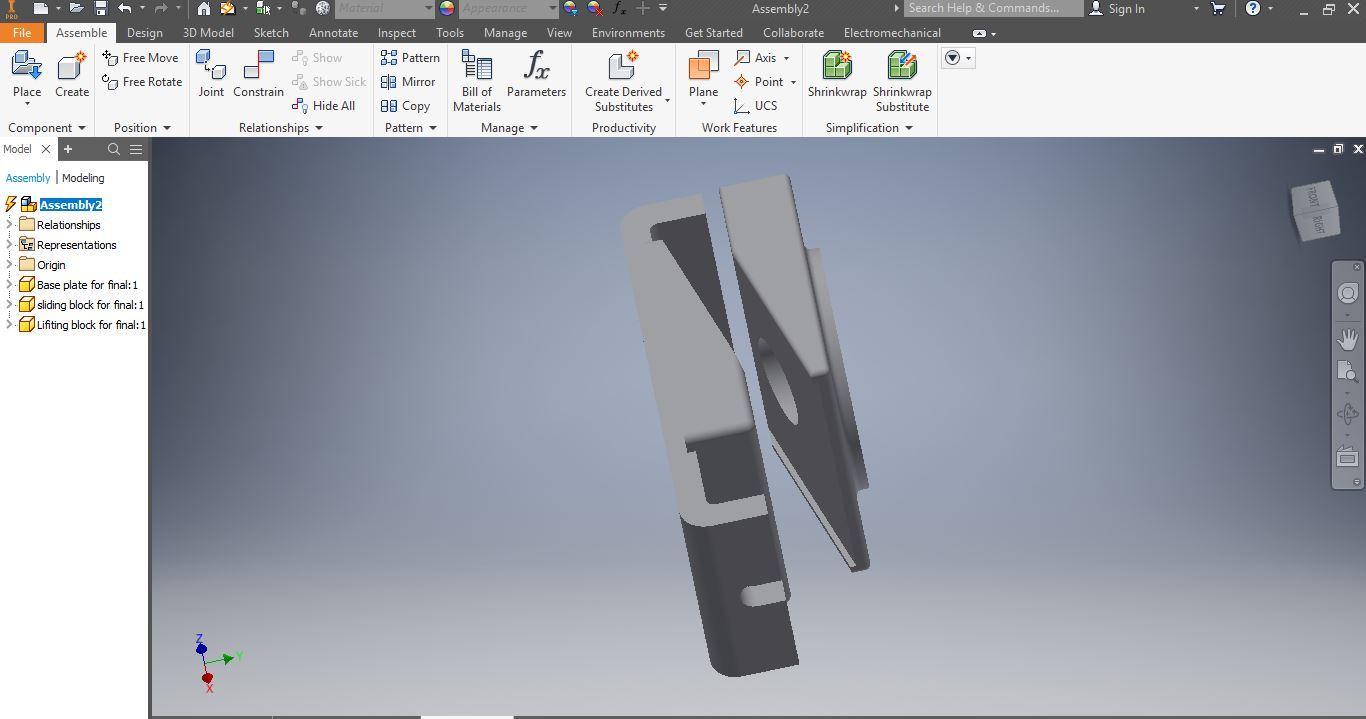Open the Relationships panel dropdown
Image resolution: width=1366 pixels, height=719 pixels.
pos(281,128)
